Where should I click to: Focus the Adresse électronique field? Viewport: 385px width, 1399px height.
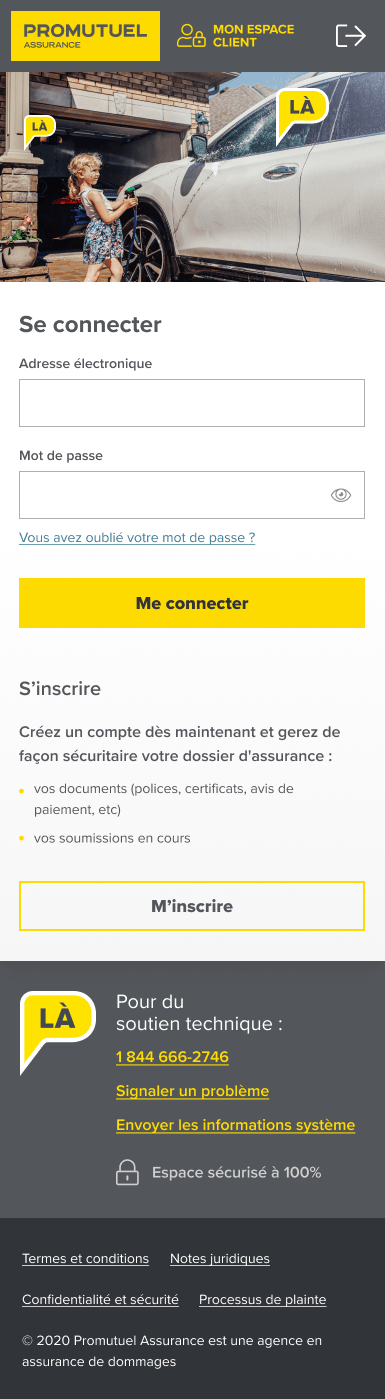192,403
